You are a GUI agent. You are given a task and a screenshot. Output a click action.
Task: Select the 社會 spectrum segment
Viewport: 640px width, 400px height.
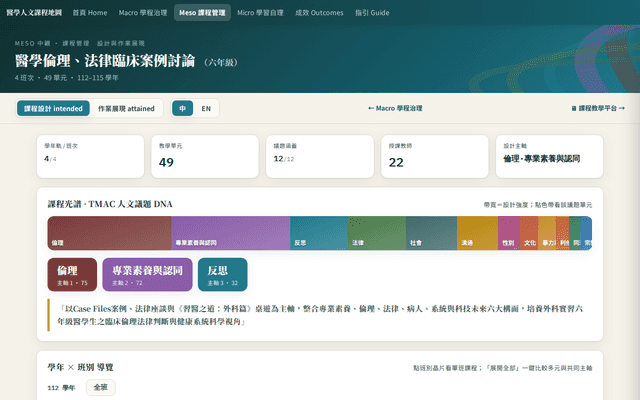click(x=431, y=233)
